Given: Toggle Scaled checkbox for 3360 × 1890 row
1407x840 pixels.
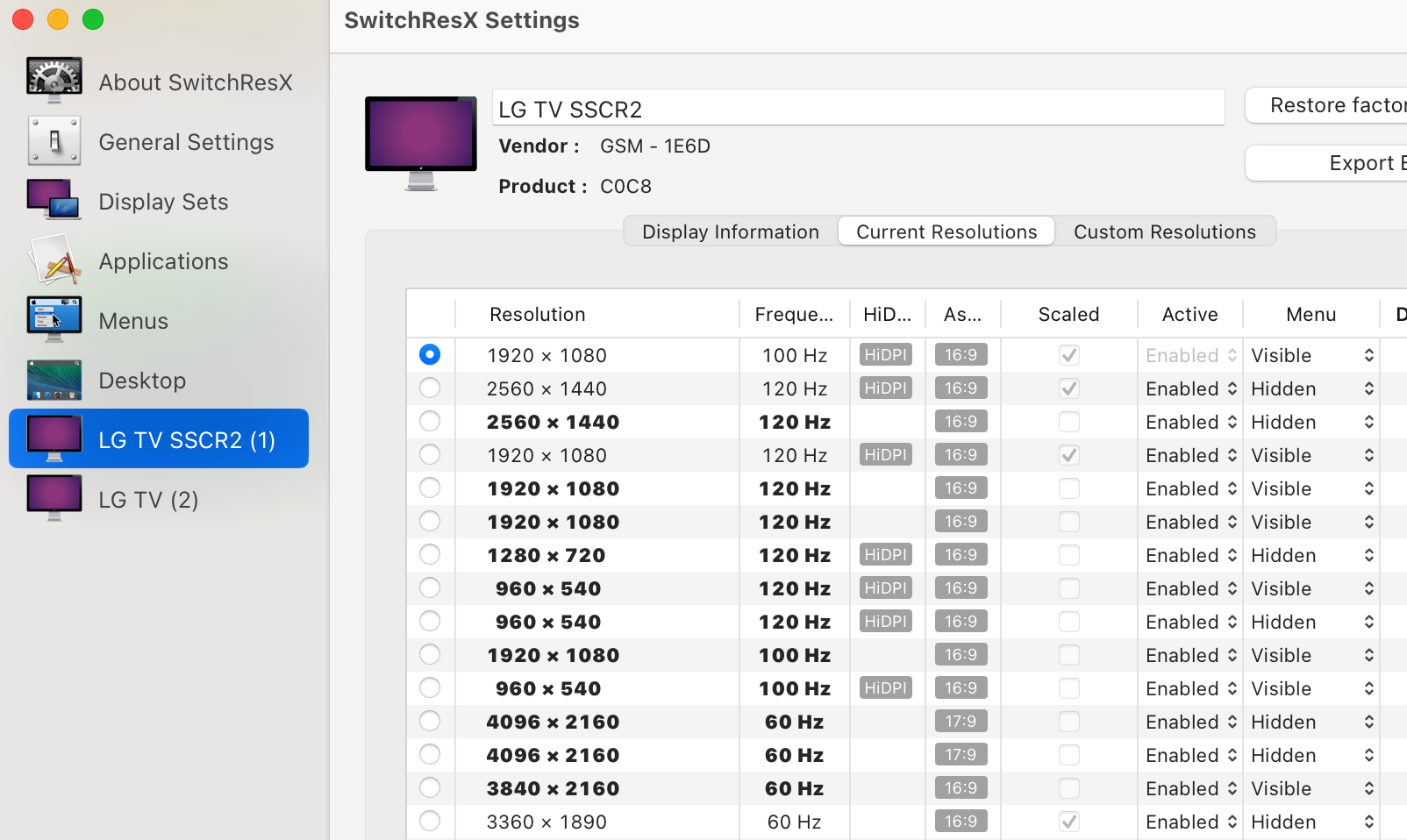Looking at the screenshot, I should [x=1068, y=822].
